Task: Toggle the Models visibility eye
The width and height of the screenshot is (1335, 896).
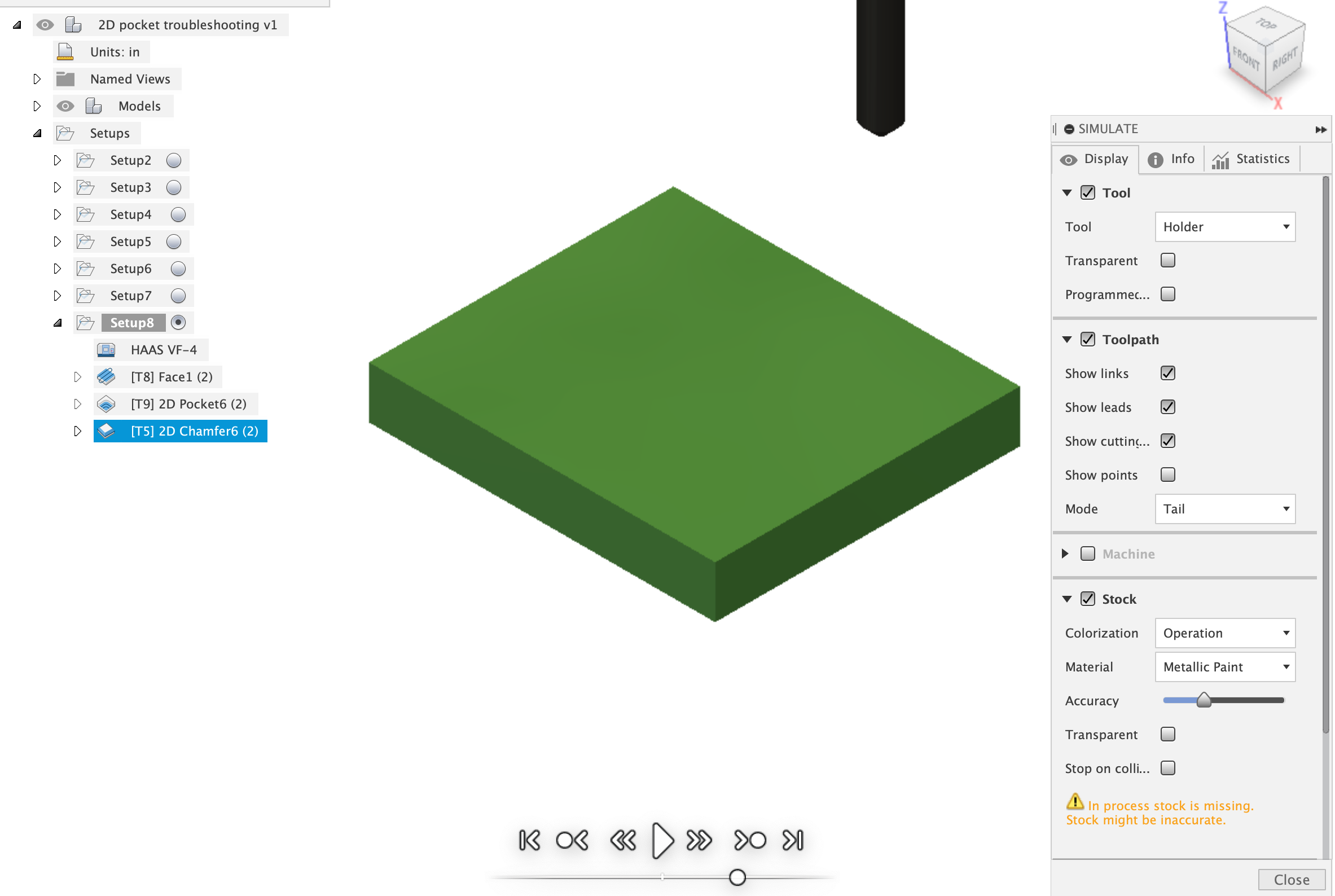Action: (65, 106)
